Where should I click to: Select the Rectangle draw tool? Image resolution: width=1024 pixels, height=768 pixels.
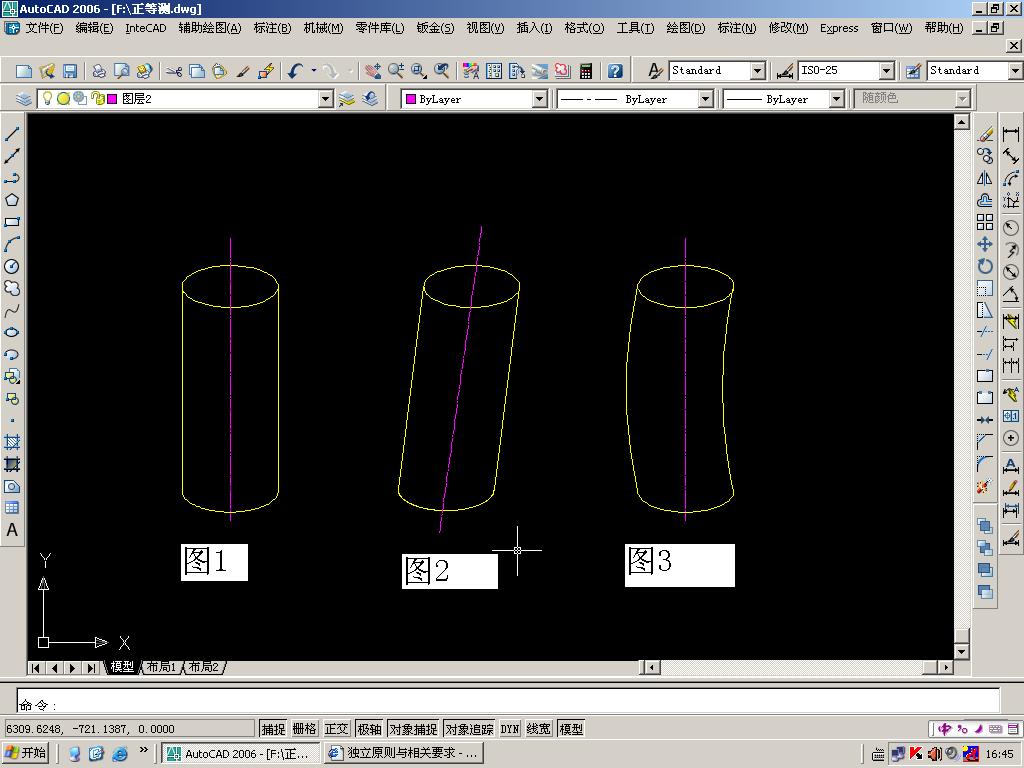tap(12, 222)
